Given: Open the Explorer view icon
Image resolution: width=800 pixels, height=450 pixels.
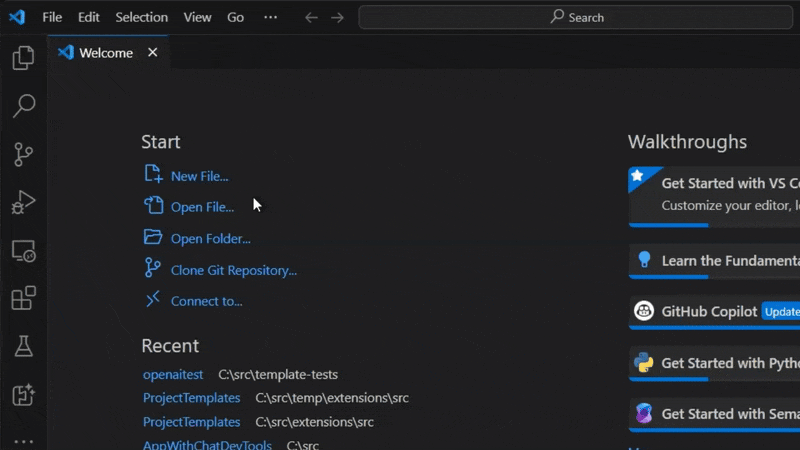Looking at the screenshot, I should [x=23, y=59].
